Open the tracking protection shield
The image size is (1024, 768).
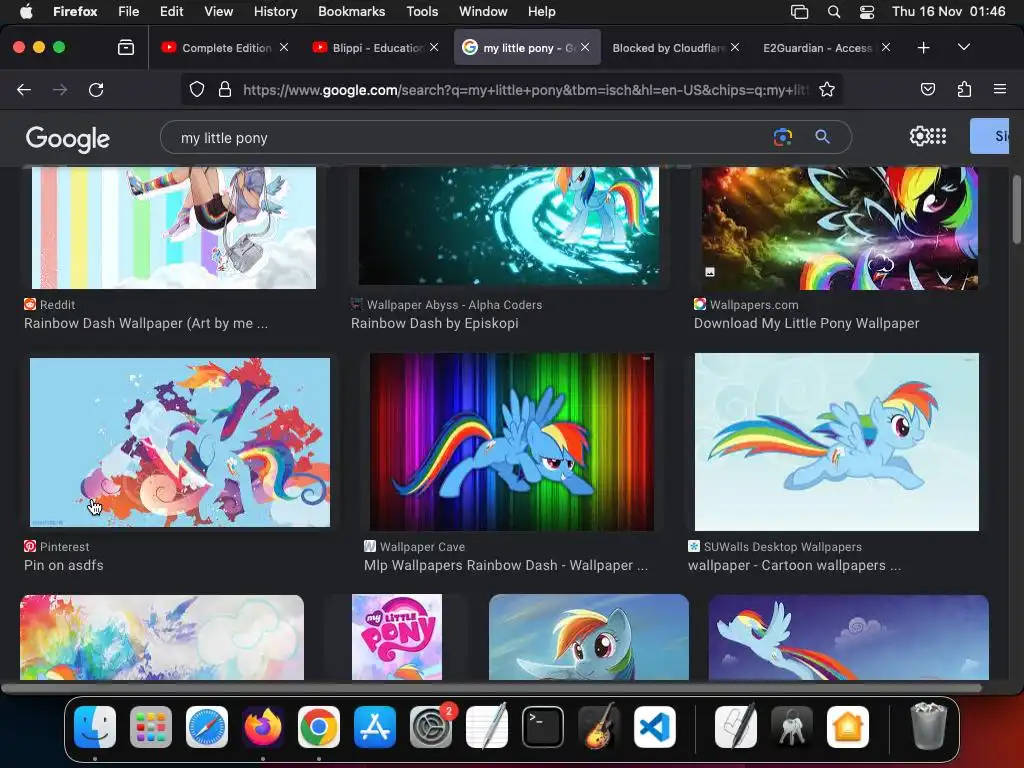point(197,89)
